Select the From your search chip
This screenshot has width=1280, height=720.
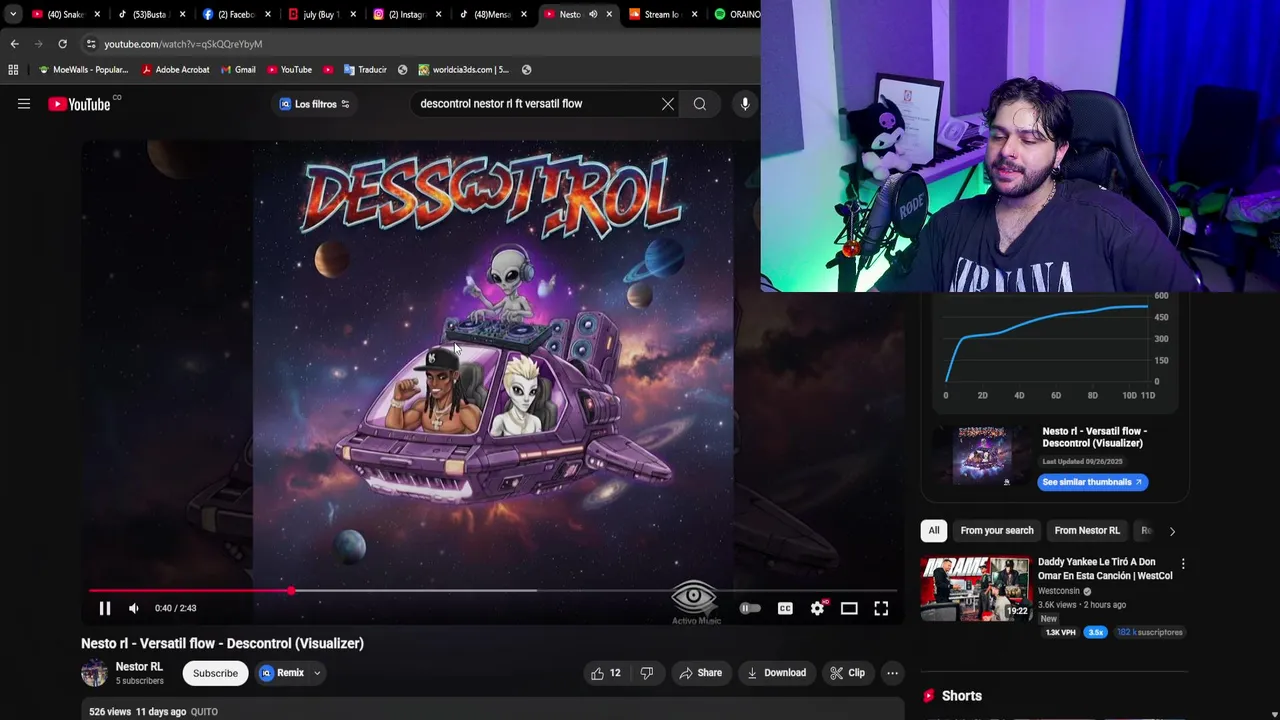[x=997, y=531]
